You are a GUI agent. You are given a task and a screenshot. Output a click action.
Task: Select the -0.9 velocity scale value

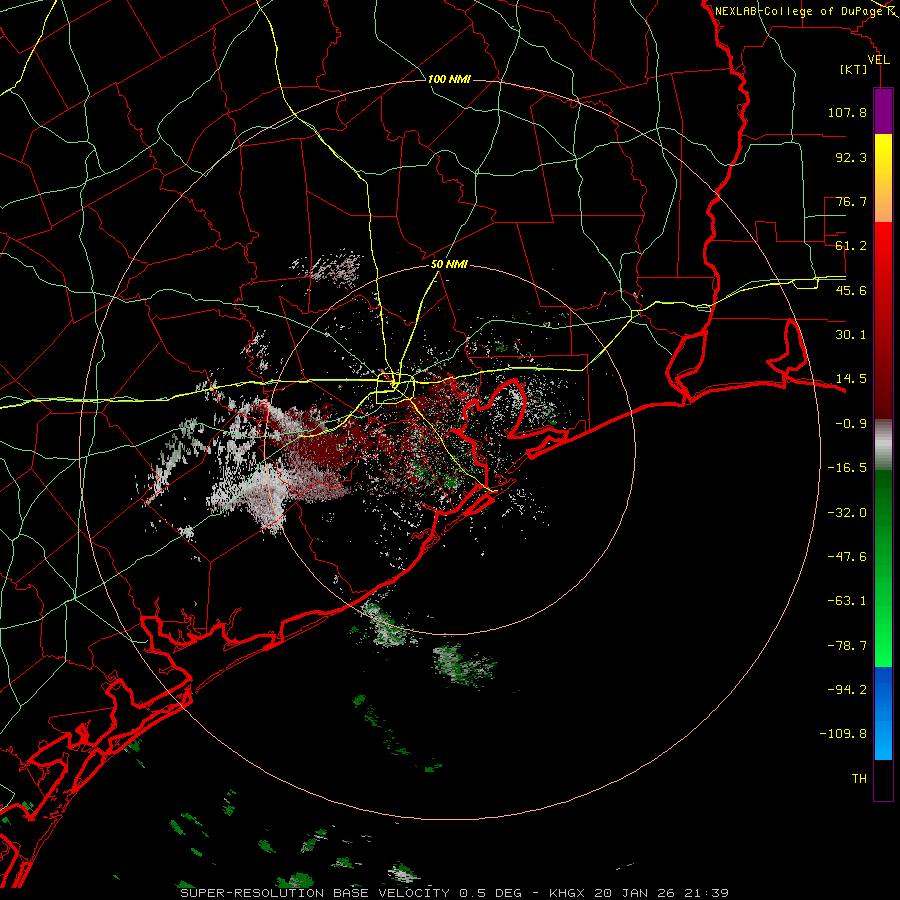(x=851, y=424)
